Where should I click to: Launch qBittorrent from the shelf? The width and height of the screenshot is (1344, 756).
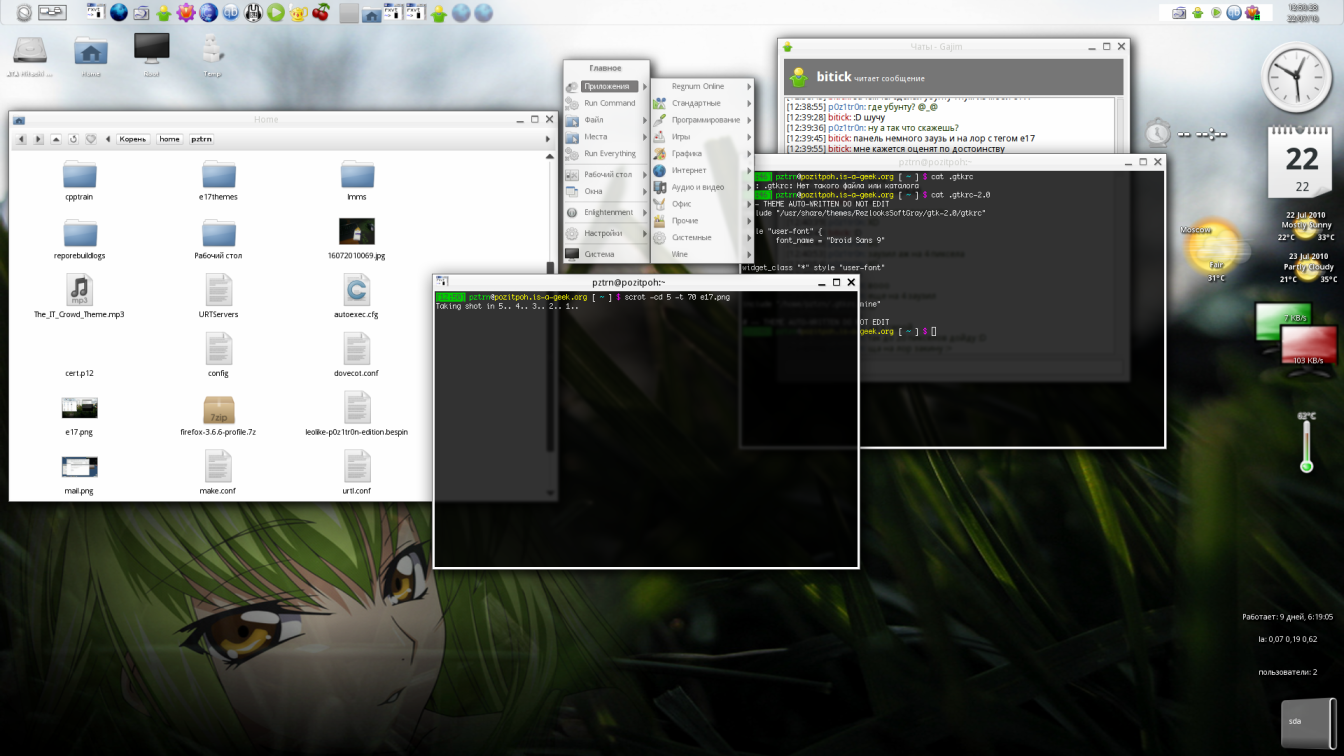click(231, 13)
